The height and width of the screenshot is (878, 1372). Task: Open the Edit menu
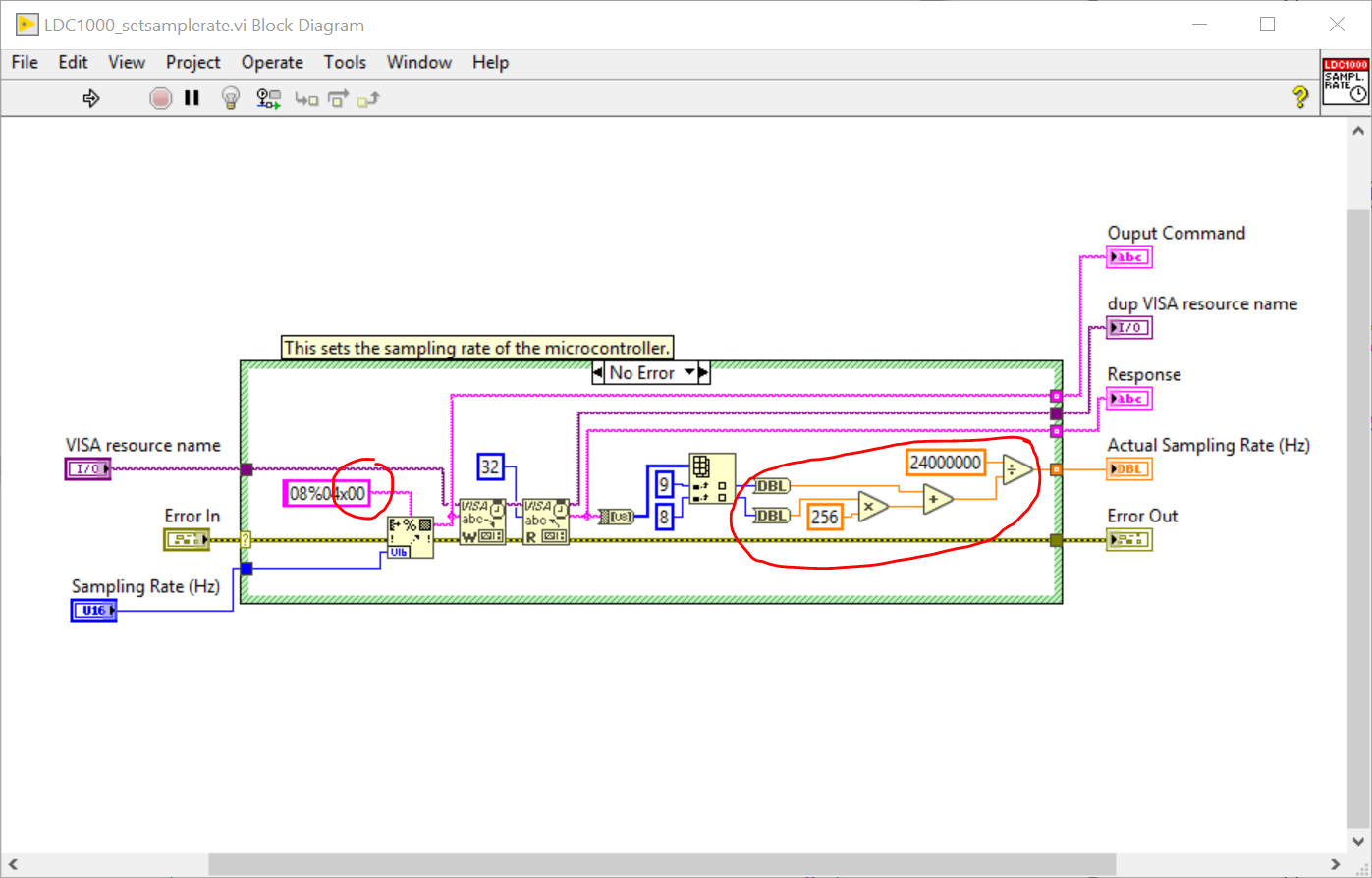click(73, 62)
